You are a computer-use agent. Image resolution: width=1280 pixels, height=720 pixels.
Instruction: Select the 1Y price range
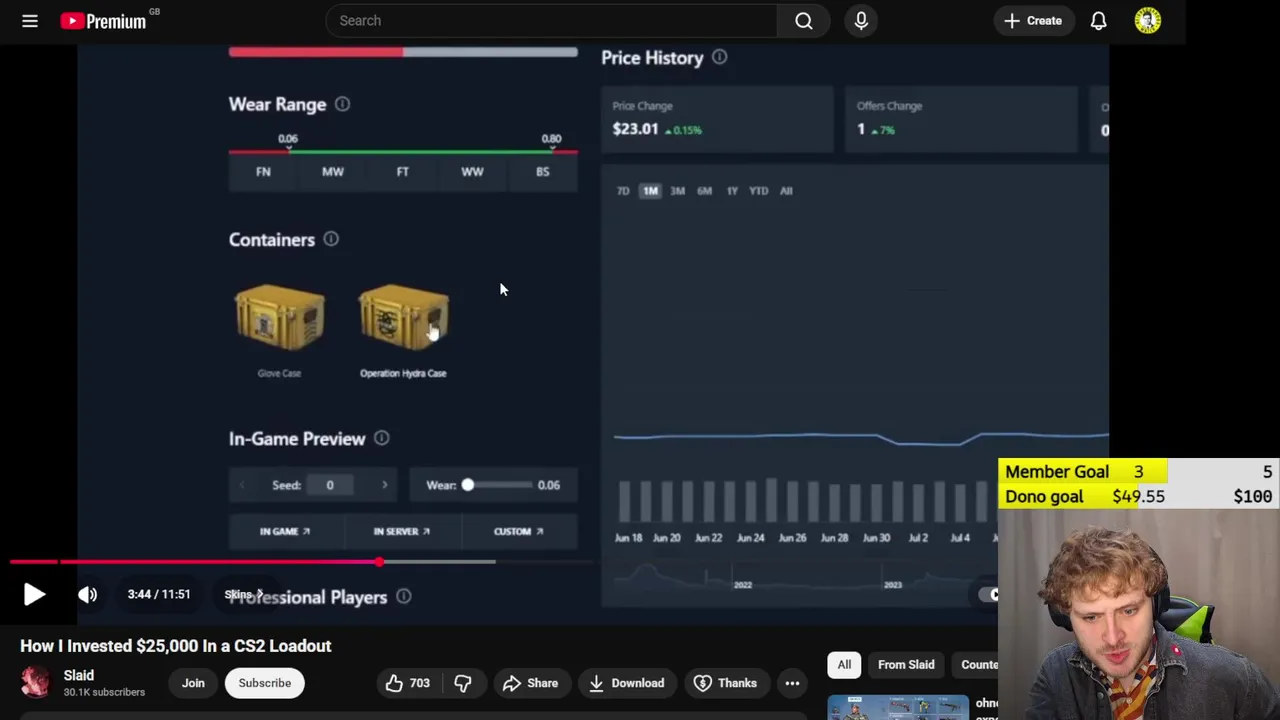(732, 191)
